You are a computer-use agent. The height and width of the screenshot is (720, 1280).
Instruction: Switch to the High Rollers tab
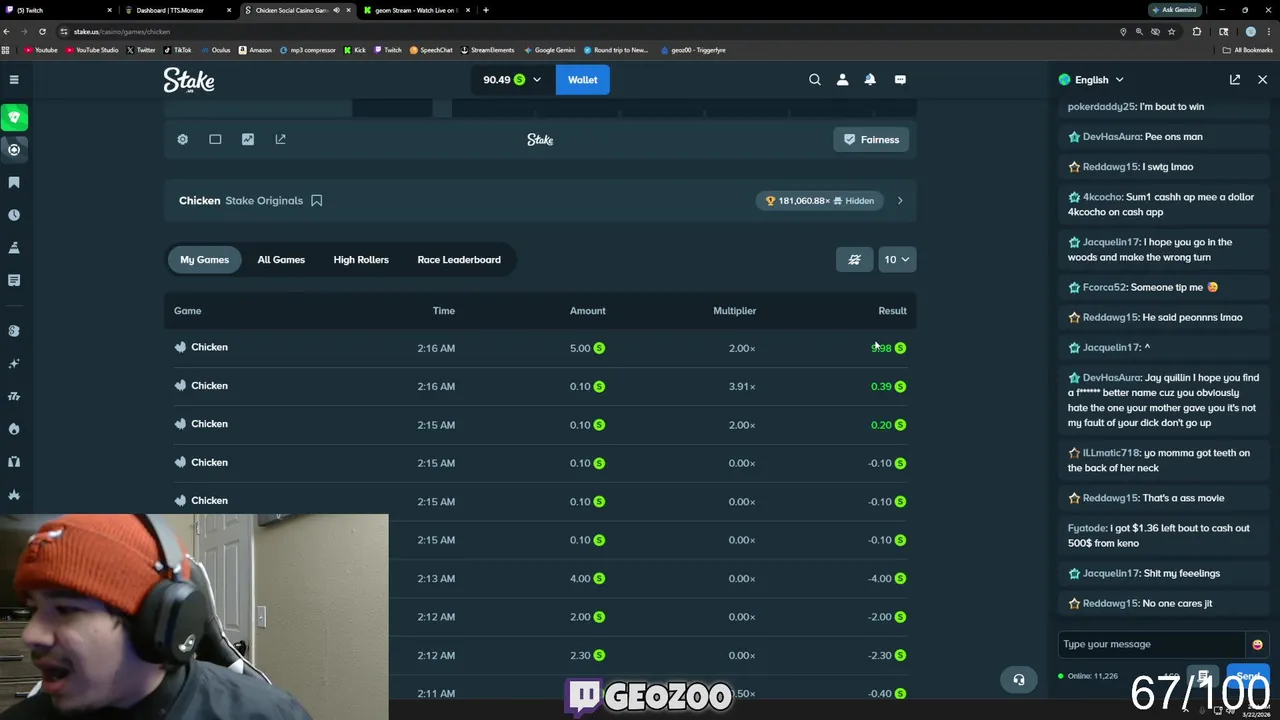pyautogui.click(x=361, y=259)
